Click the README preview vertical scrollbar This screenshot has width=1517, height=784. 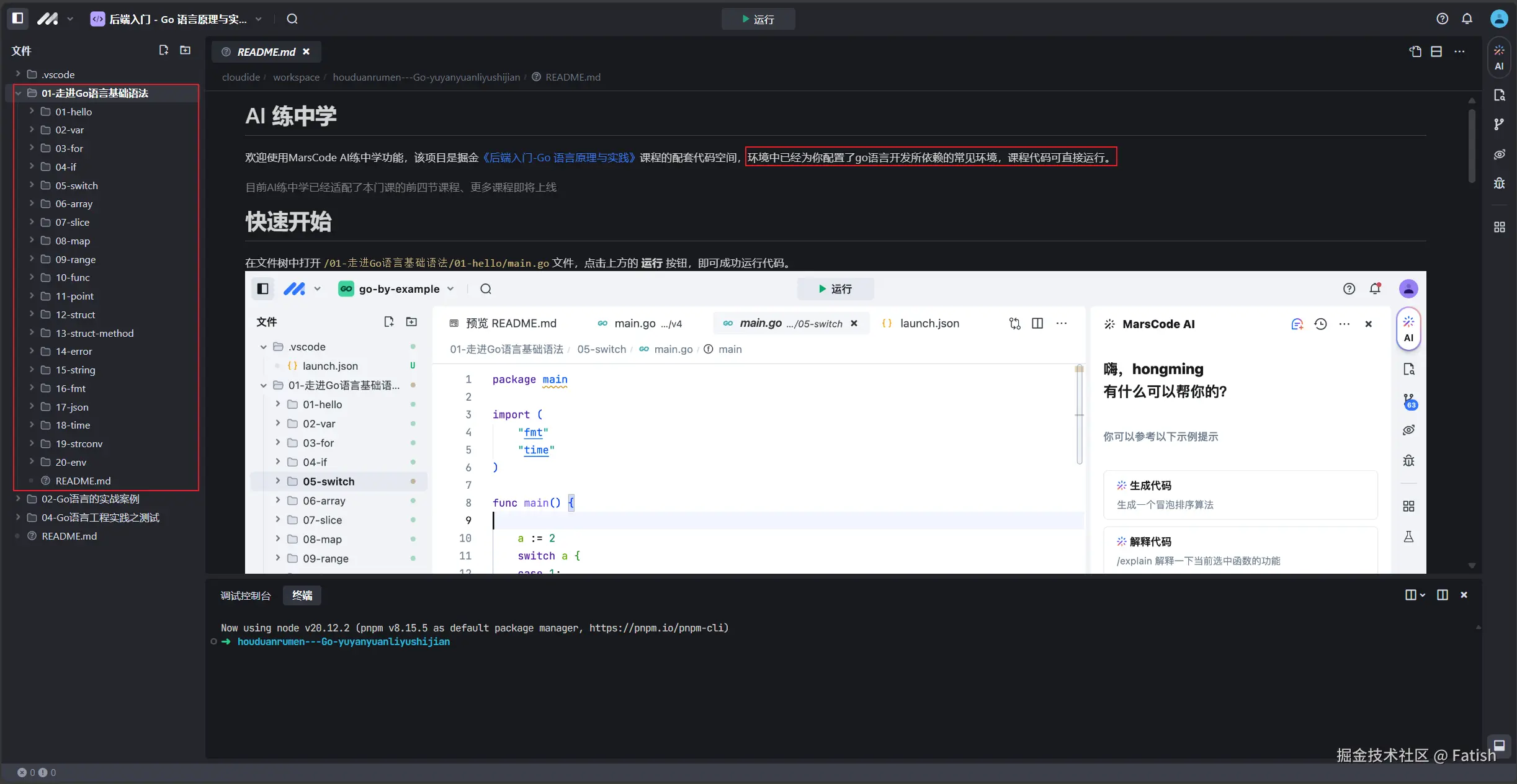pos(1471,146)
